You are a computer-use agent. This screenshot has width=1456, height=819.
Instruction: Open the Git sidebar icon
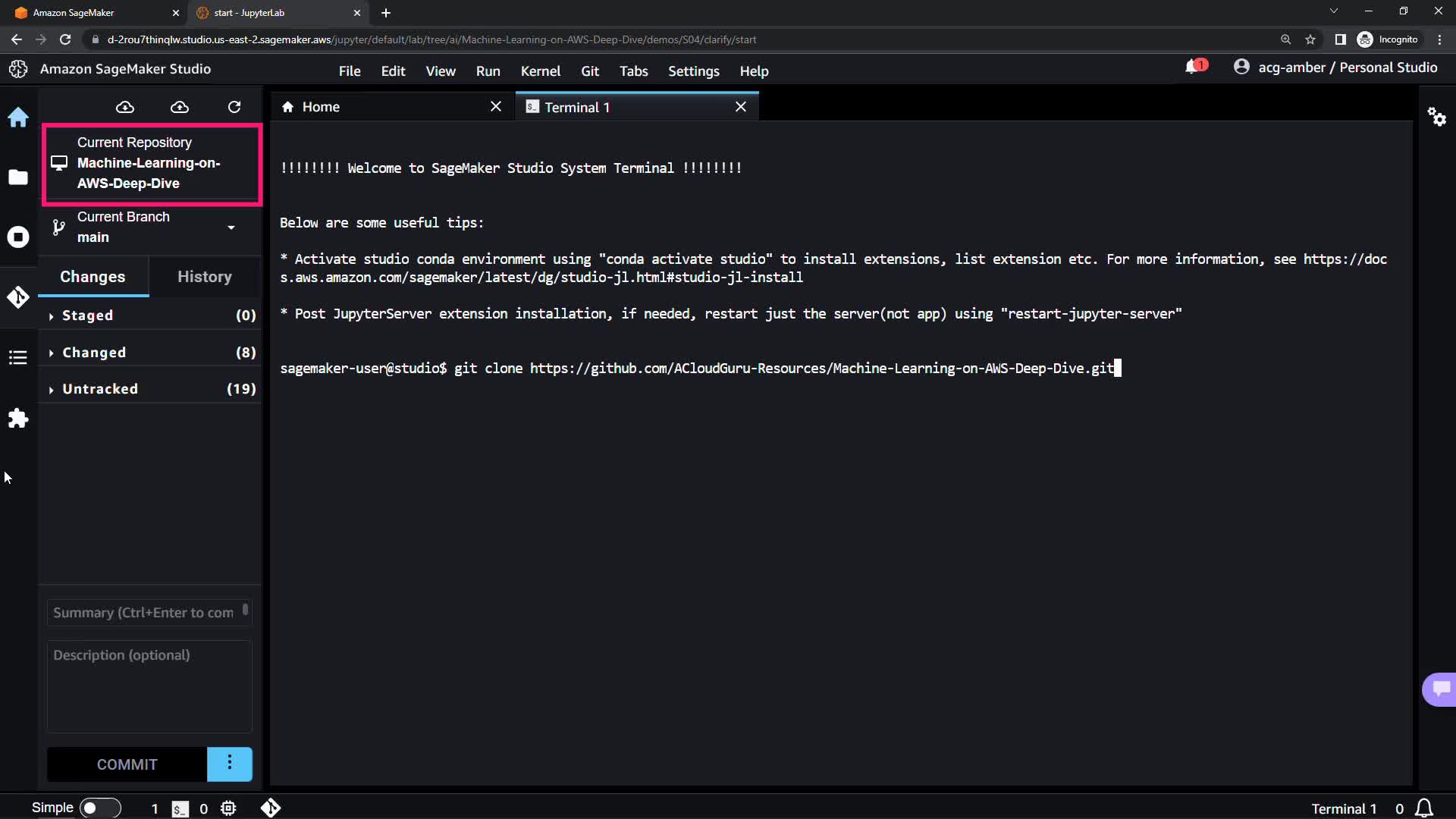click(18, 297)
